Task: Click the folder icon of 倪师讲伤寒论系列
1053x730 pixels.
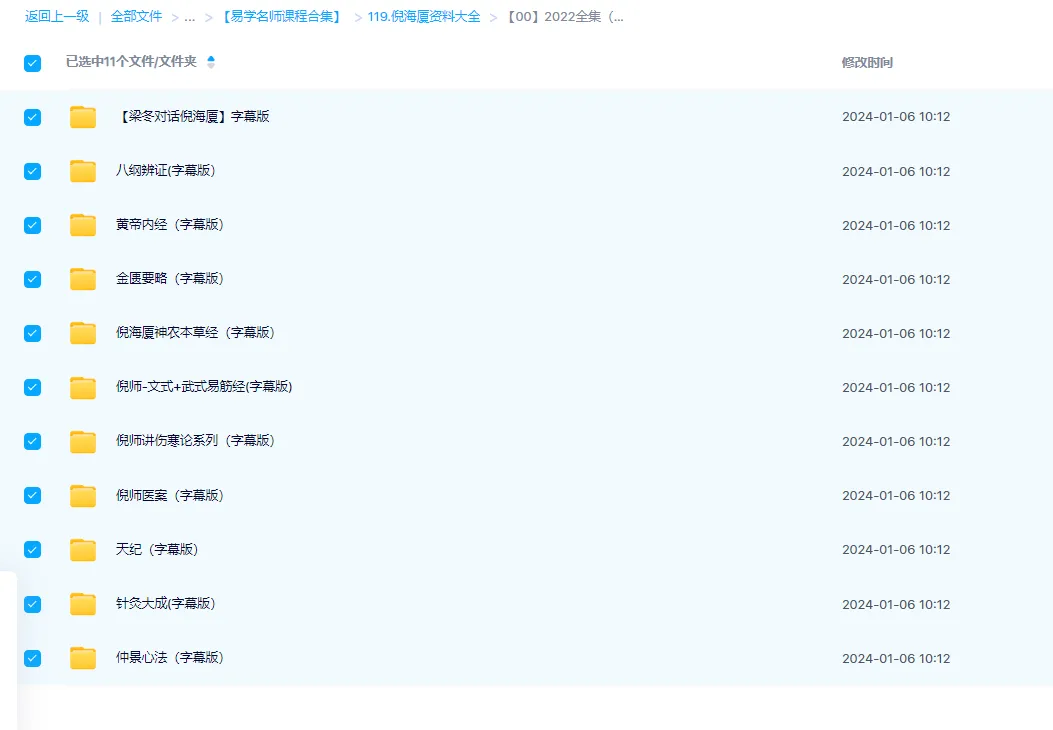Action: tap(83, 441)
